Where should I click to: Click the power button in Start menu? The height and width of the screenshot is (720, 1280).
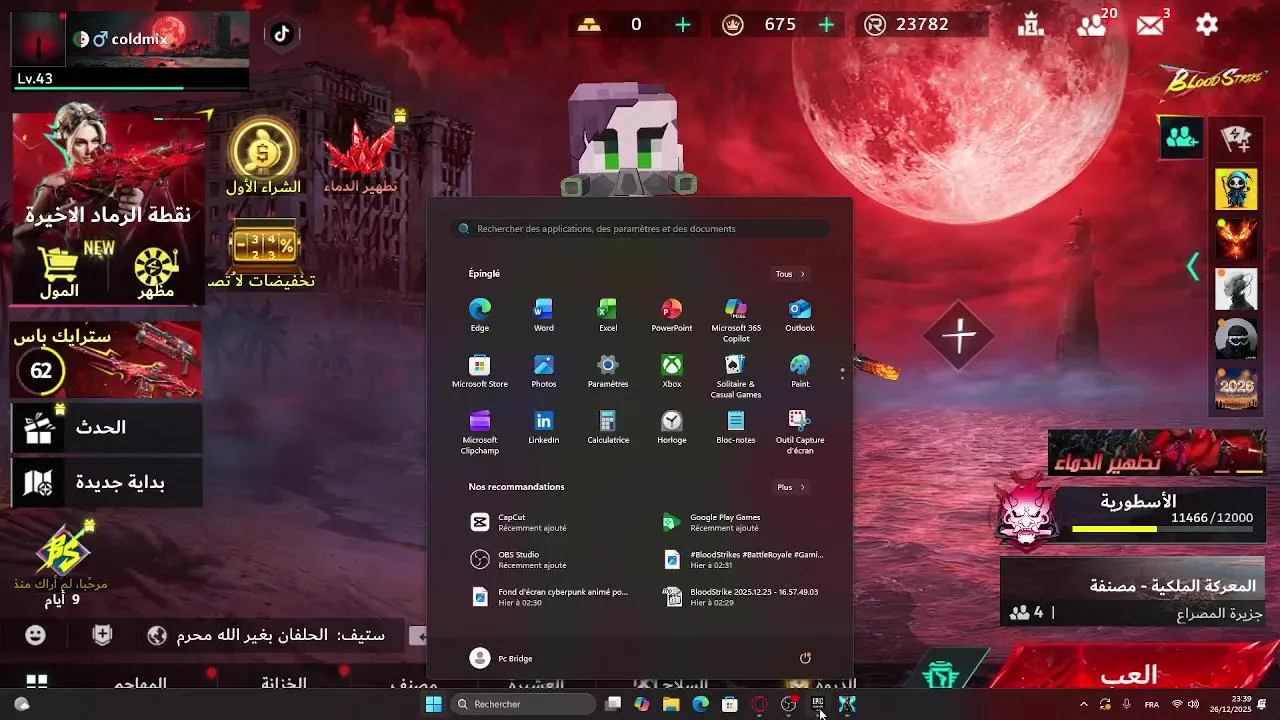click(805, 658)
